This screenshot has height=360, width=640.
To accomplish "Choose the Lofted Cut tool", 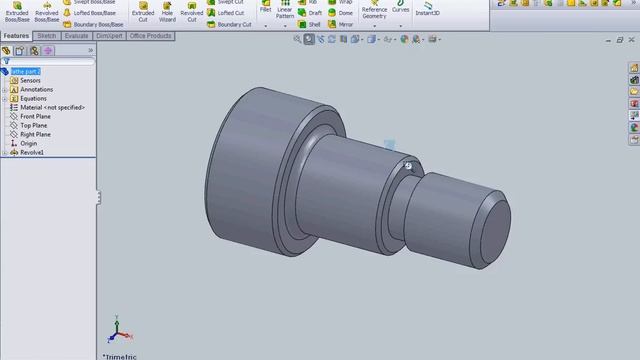I will pos(226,13).
